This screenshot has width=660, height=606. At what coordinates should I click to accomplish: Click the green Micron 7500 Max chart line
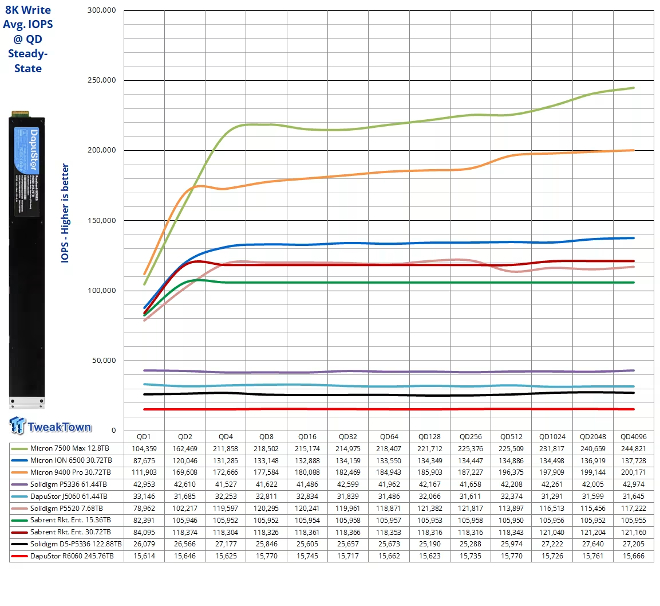389,124
